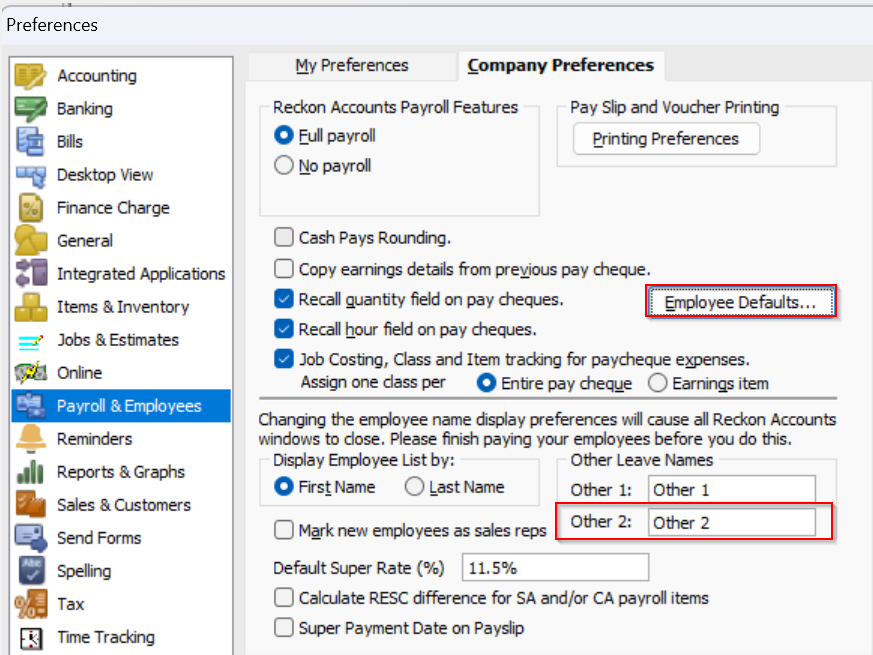Select Reports & Graphs in preferences list
This screenshot has width=873, height=655.
click(121, 472)
